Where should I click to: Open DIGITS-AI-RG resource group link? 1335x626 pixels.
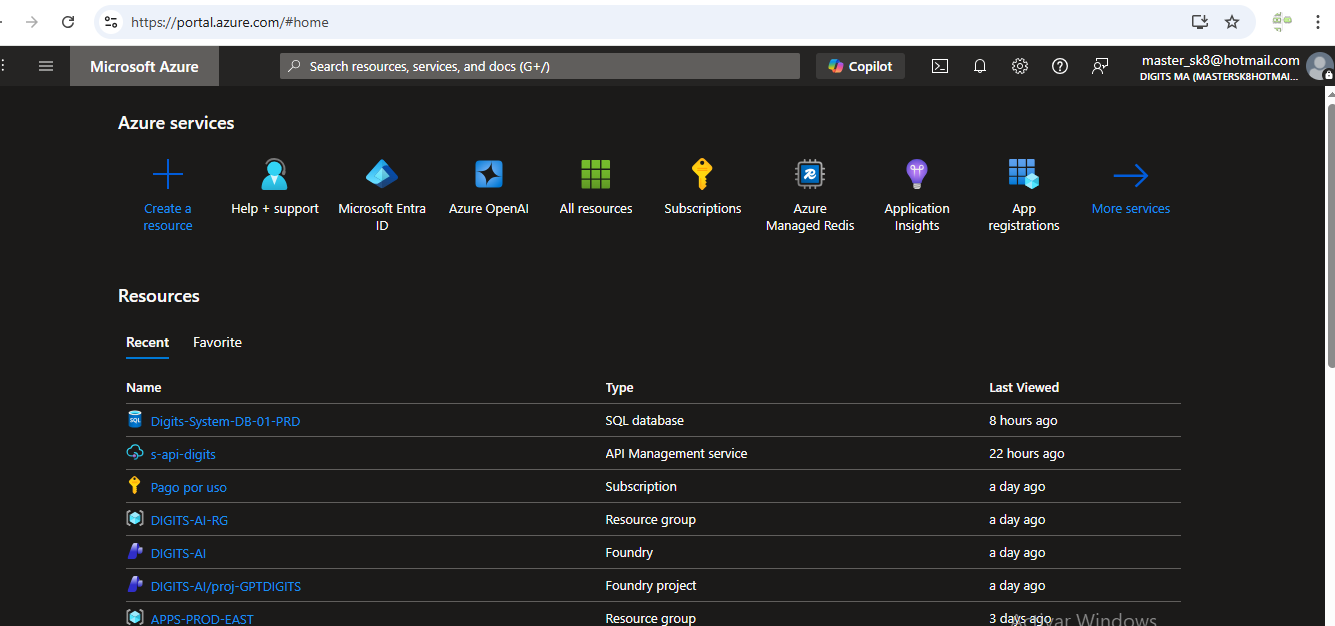pos(189,520)
